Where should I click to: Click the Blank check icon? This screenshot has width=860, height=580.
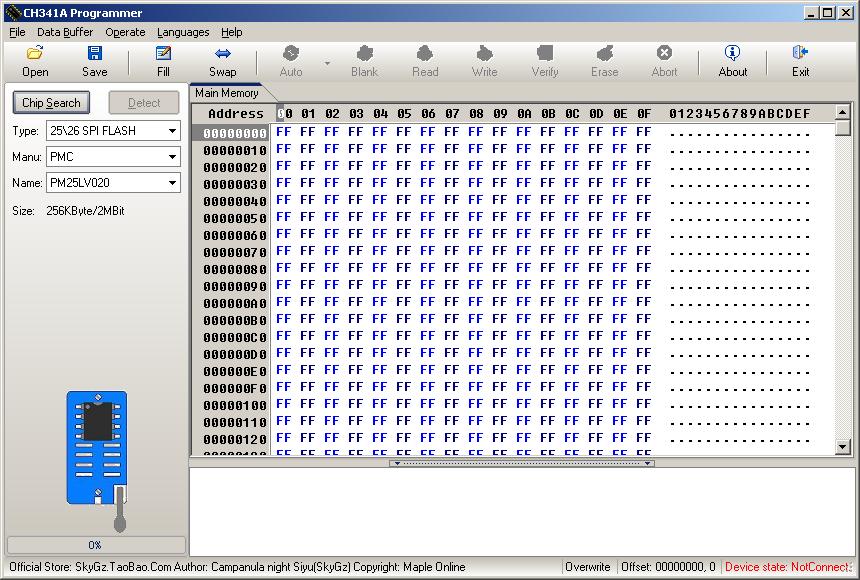364,60
